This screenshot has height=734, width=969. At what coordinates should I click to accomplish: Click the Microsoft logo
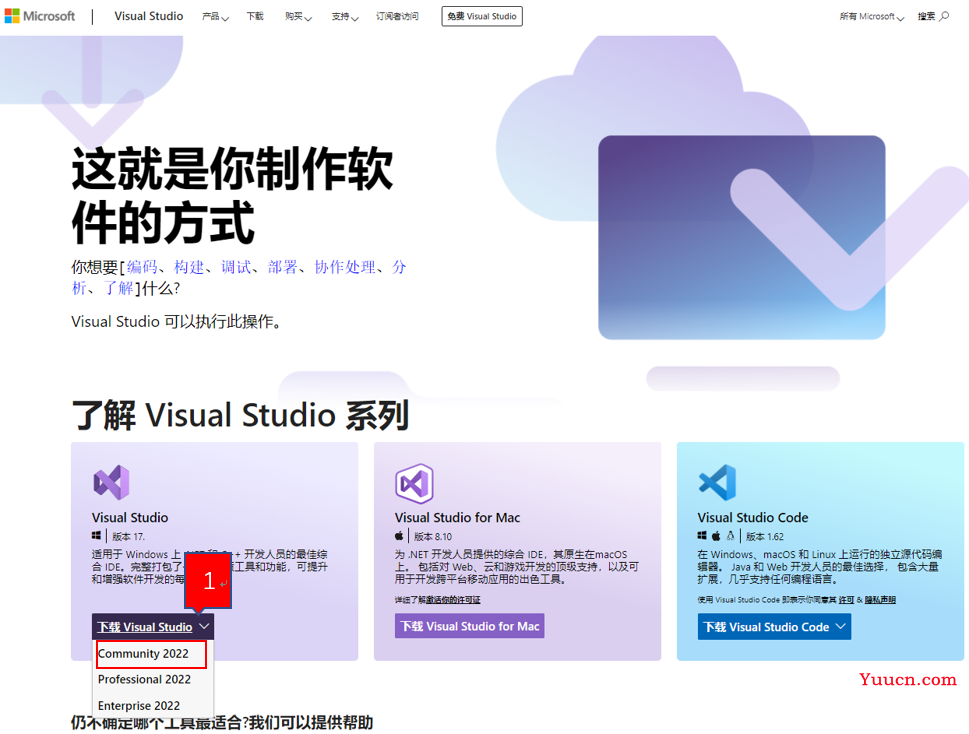click(x=40, y=16)
